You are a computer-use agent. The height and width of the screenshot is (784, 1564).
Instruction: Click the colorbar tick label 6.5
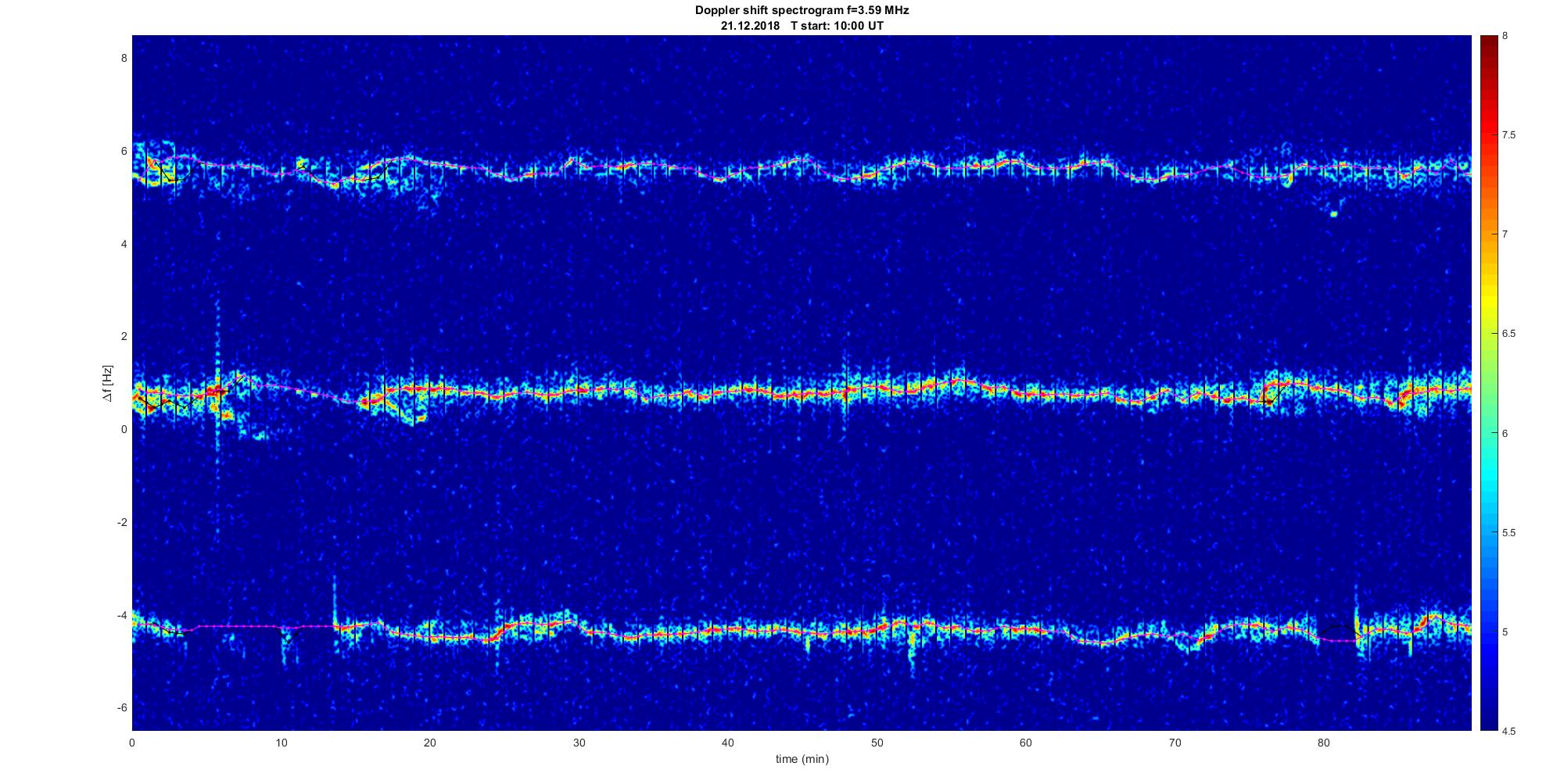1508,334
